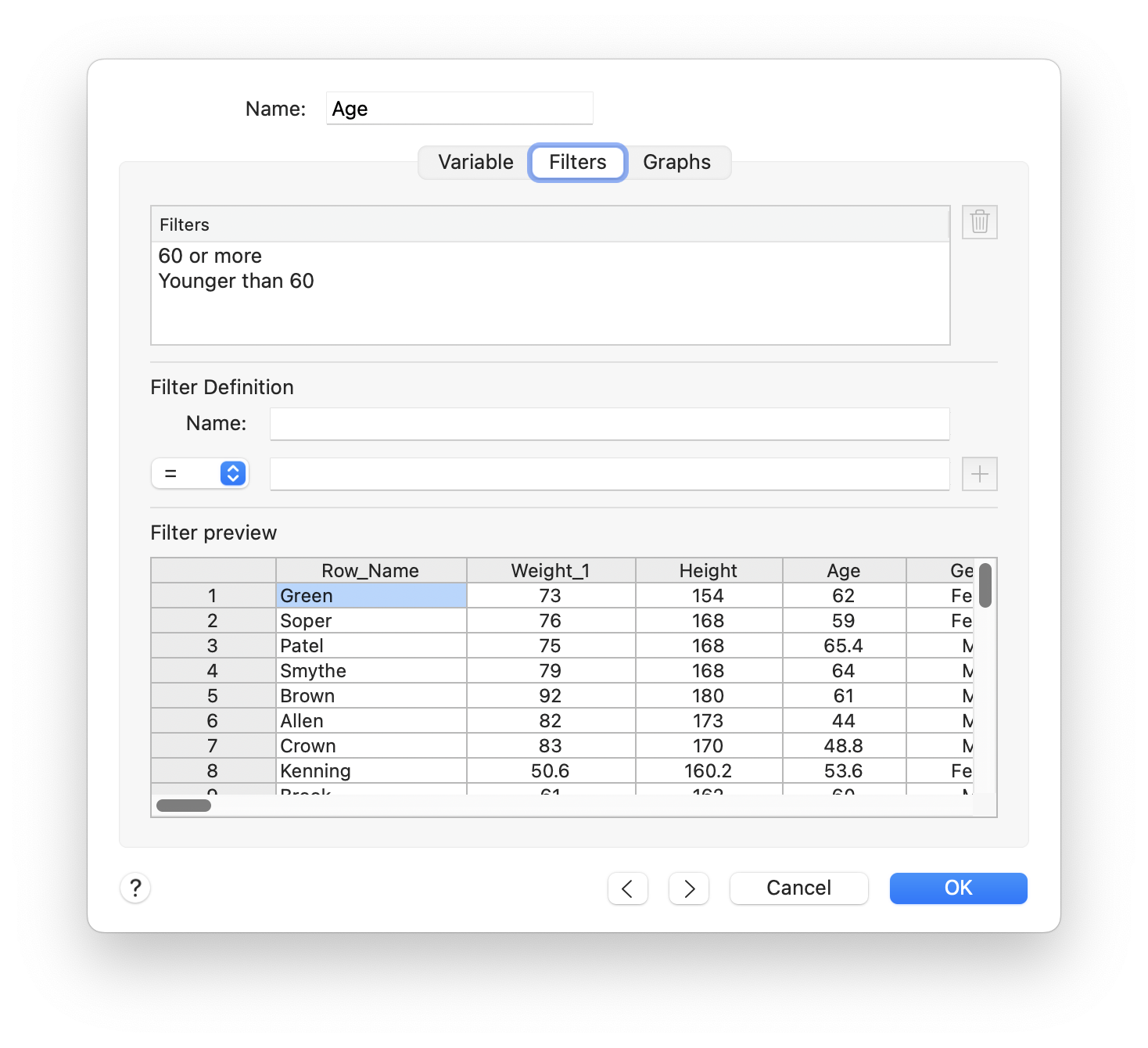
Task: Open help via question mark icon
Action: [135, 888]
